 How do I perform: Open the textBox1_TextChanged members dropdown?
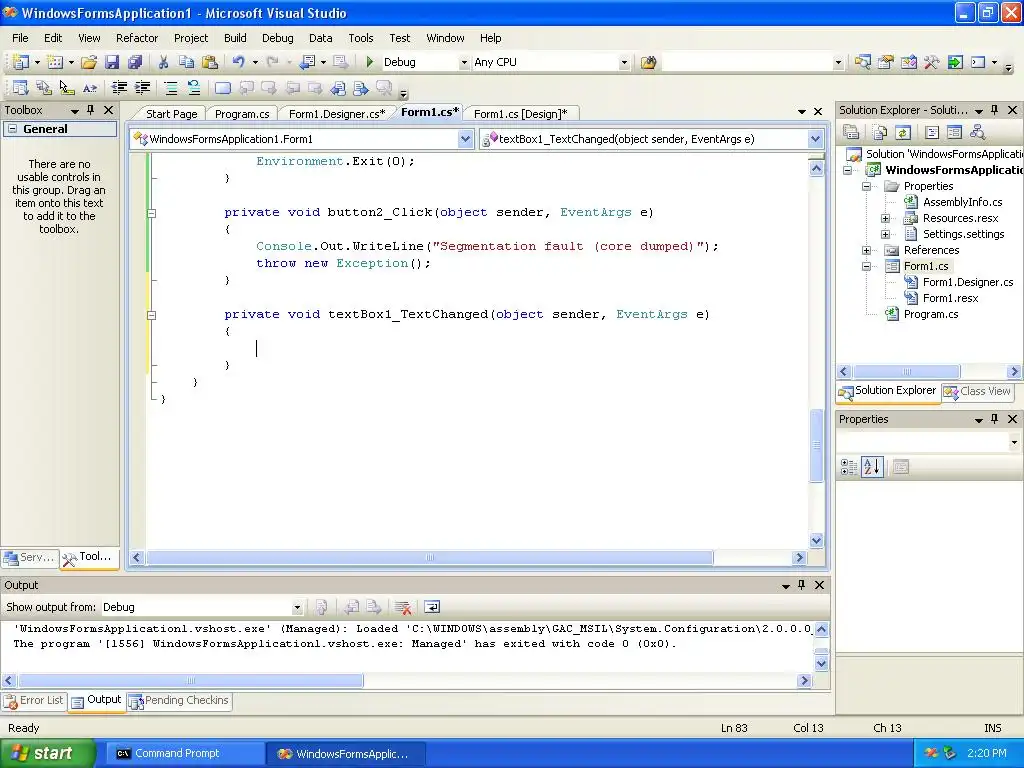click(x=815, y=139)
